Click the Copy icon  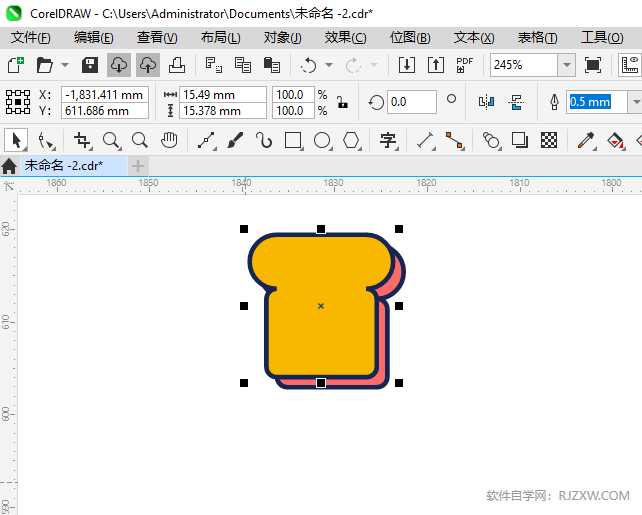[242, 65]
